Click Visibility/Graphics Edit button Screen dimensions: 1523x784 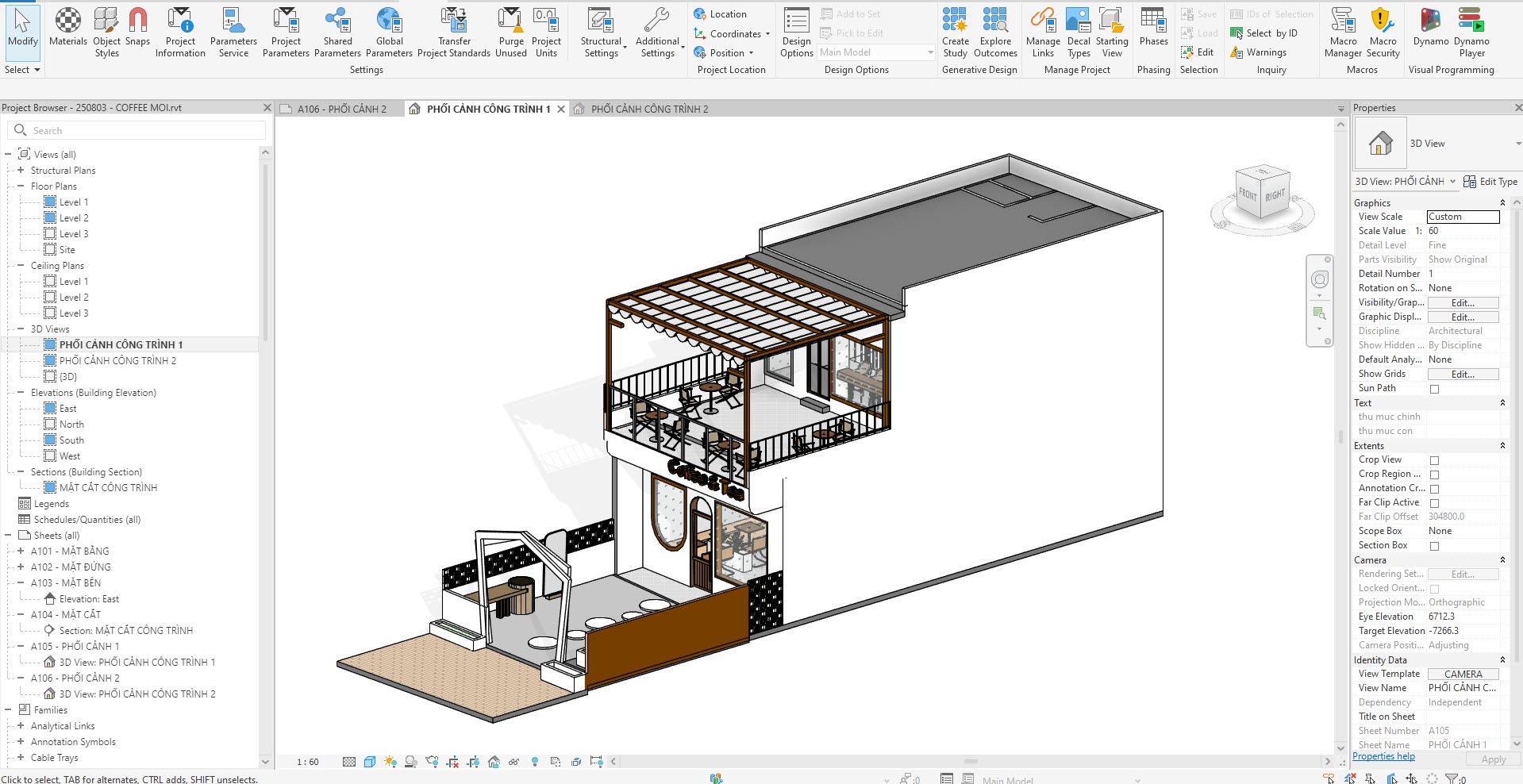pos(1463,302)
